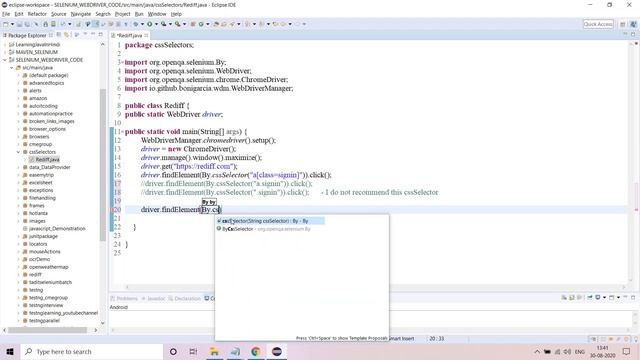Open the Source menu
This screenshot has height=360, width=640.
(59, 14)
